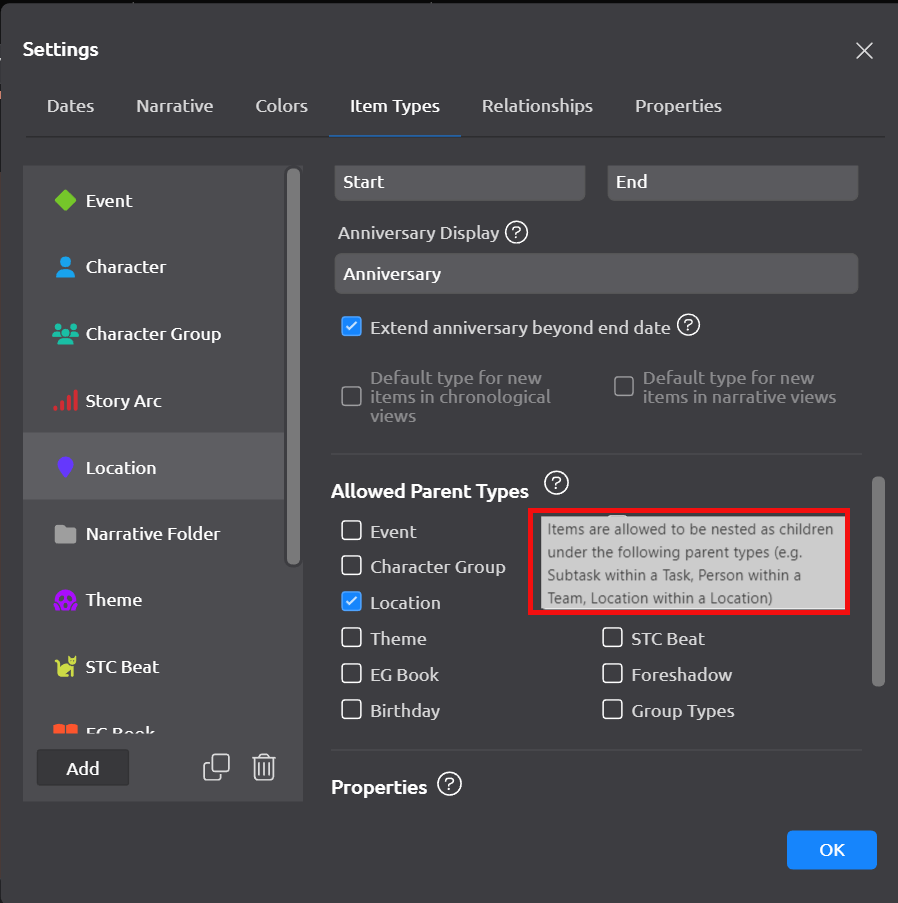Screen dimensions: 898x903
Task: Click the Character Group people icon
Action: pos(65,334)
